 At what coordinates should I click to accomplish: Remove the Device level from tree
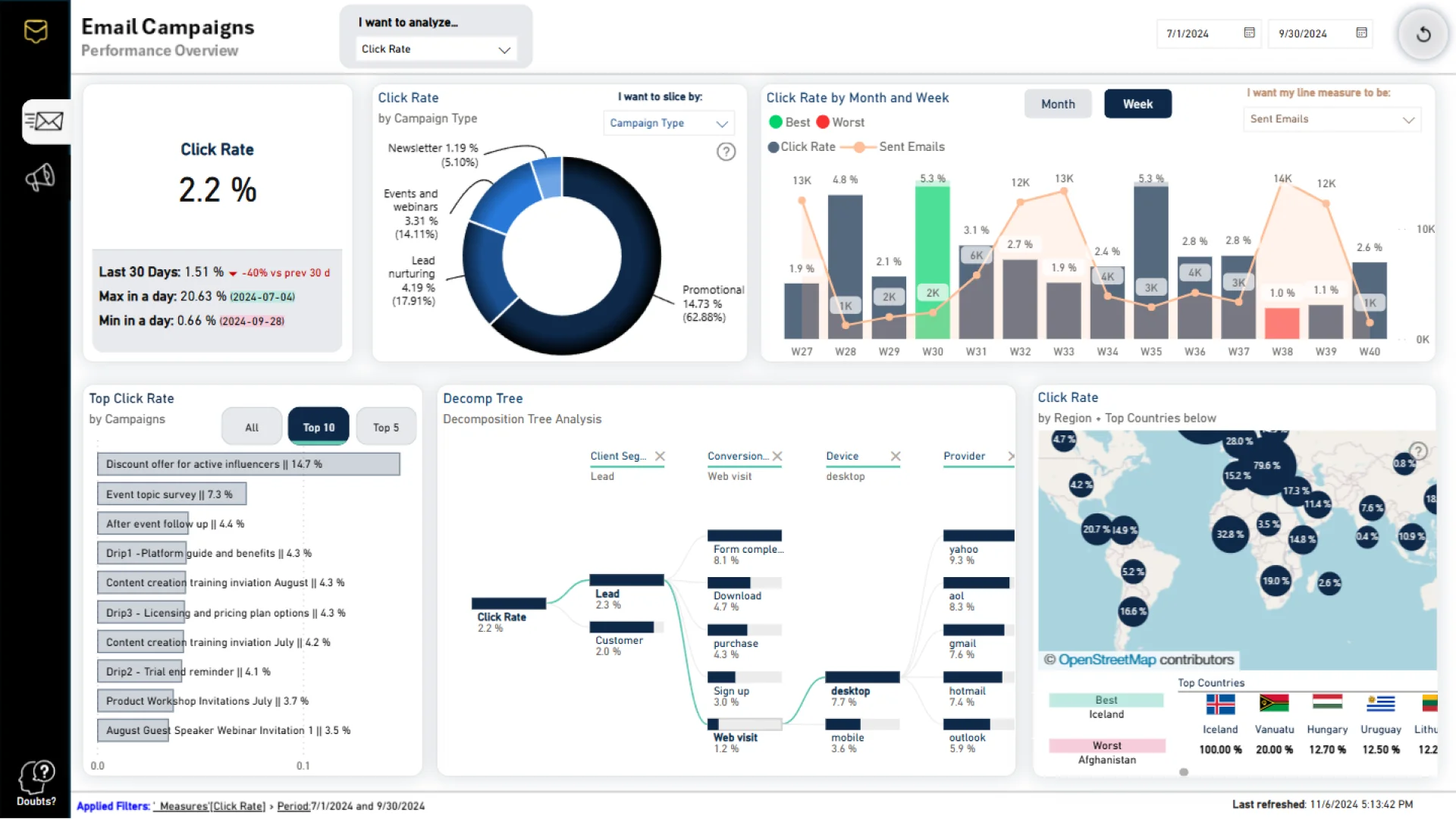(x=896, y=456)
